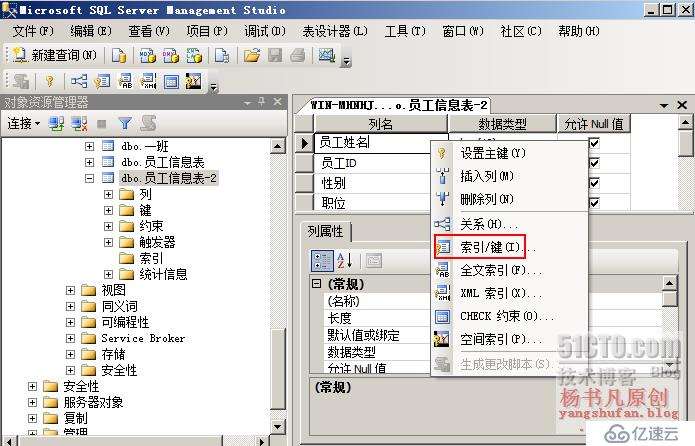Click the categorized view icon in column properties

322,261
